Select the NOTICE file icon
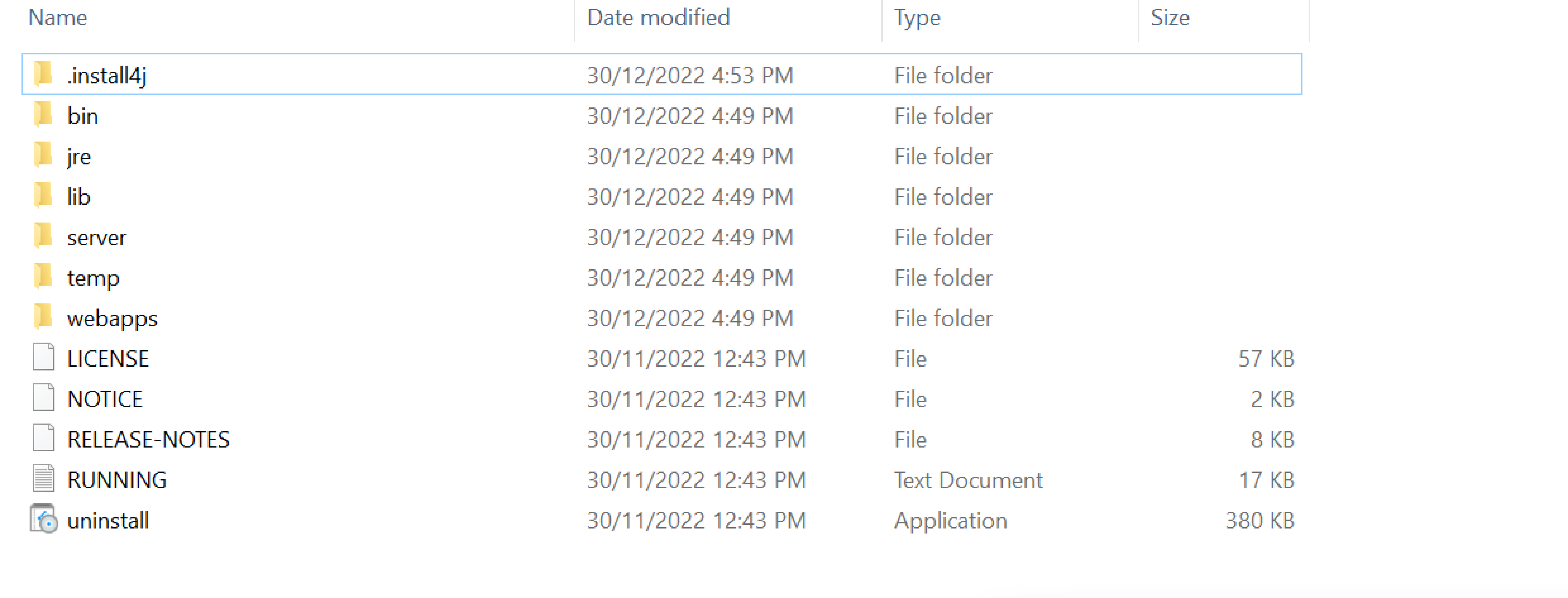1568x598 pixels. pos(43,398)
